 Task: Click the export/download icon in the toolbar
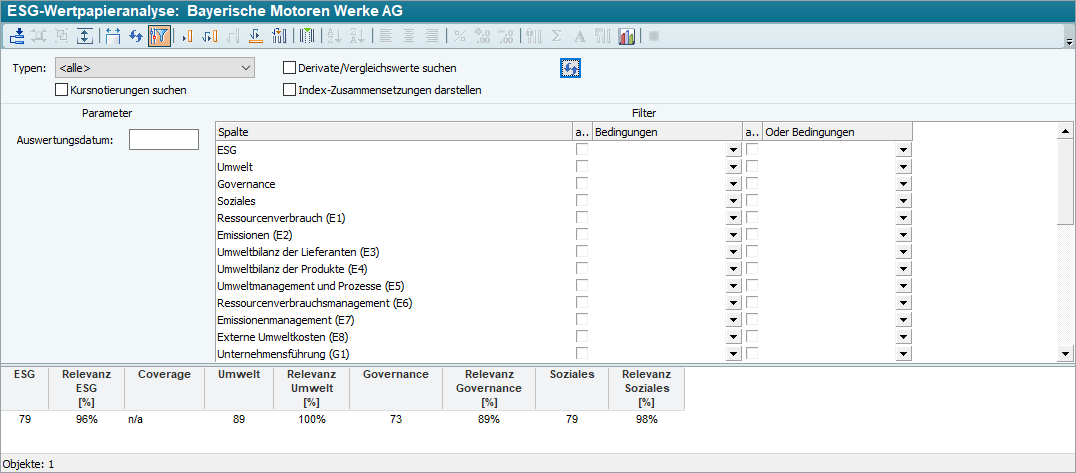[x=17, y=36]
